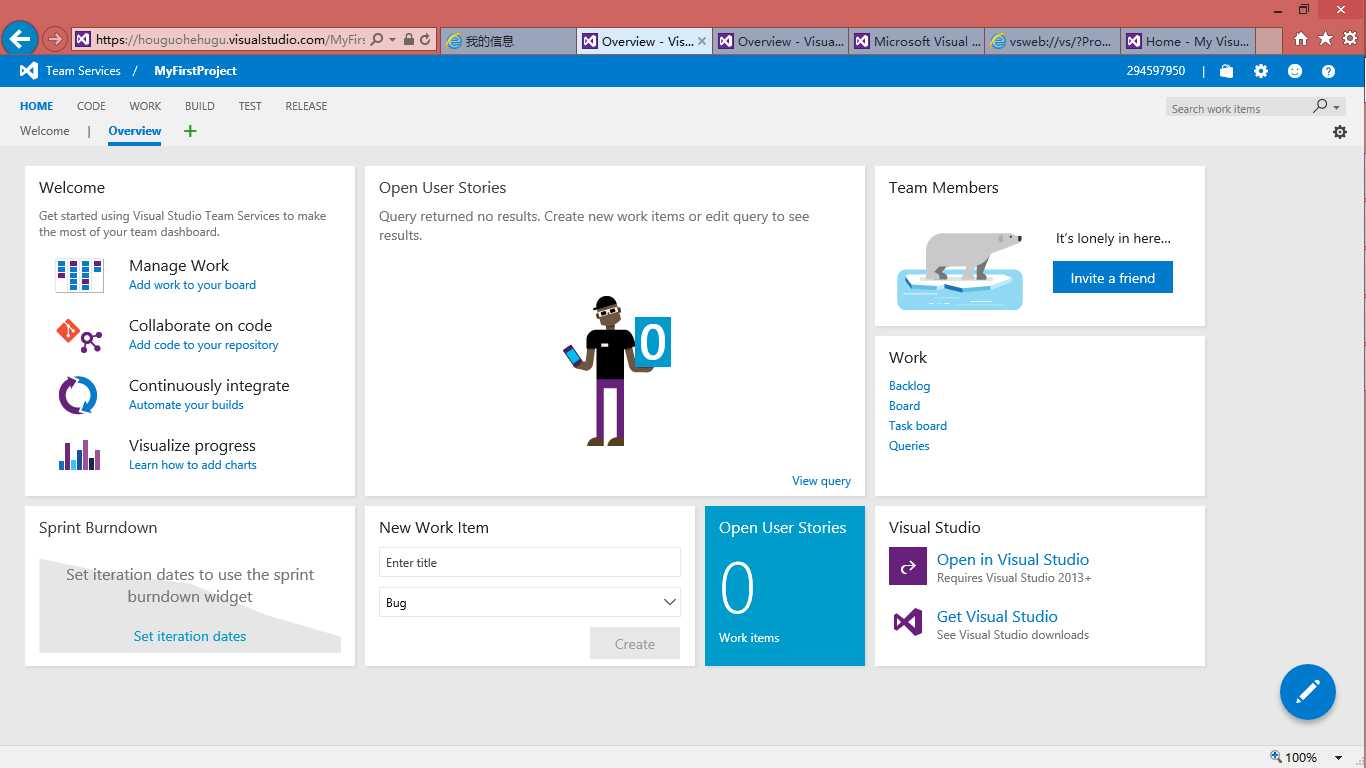Screen dimensions: 1366x768
Task: Click Get Visual Studio link
Action: [x=997, y=617]
